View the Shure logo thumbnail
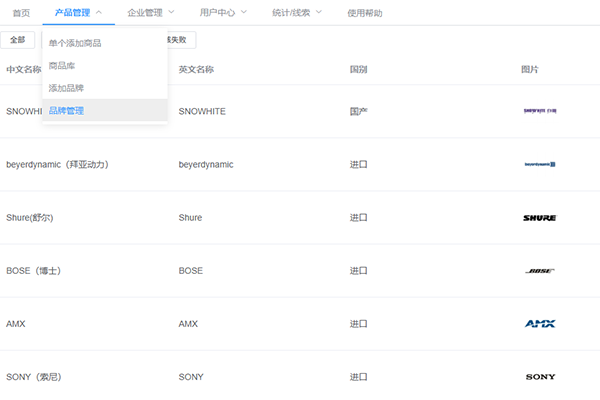Viewport: 600px width, 400px height. (x=540, y=218)
